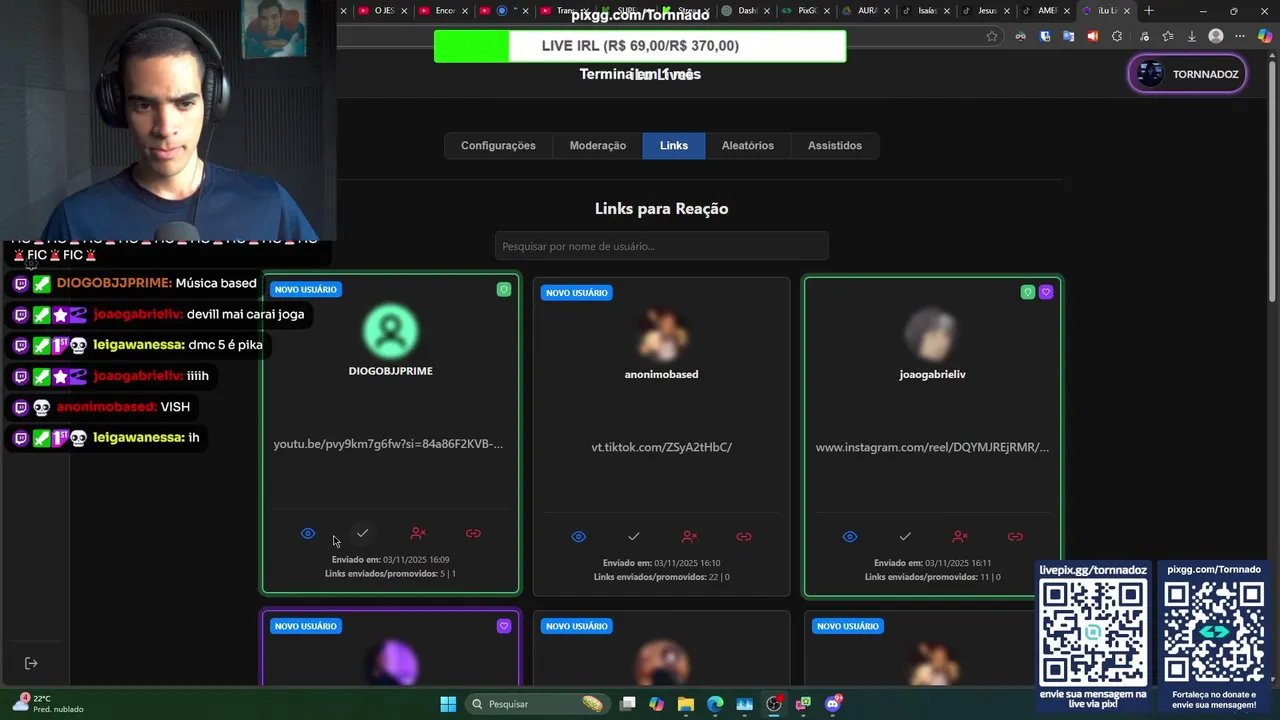
Task: Open OBS Studio from the taskbar
Action: pos(774,704)
